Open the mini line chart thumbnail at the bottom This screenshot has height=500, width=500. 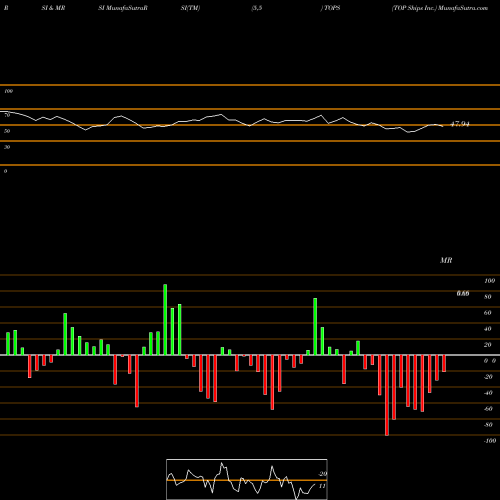247,479
